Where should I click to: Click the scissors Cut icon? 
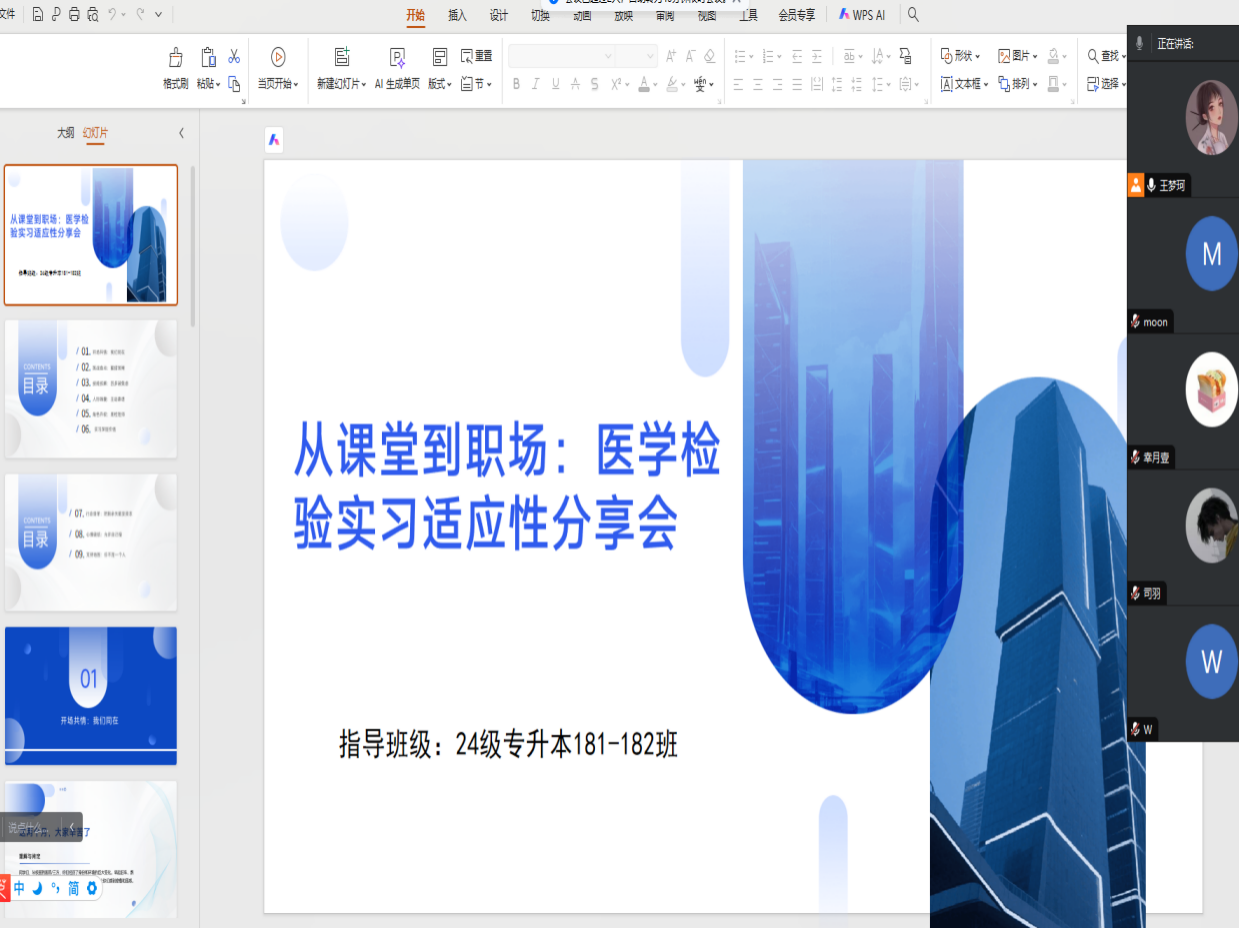pos(234,56)
